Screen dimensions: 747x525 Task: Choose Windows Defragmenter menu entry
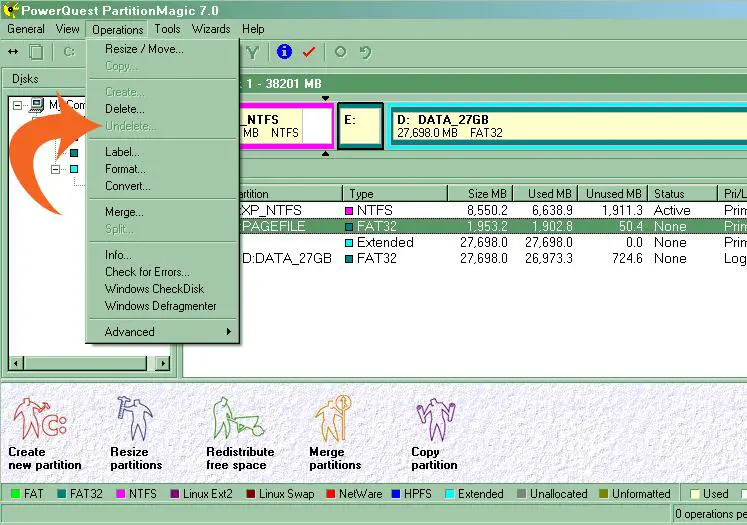point(162,306)
